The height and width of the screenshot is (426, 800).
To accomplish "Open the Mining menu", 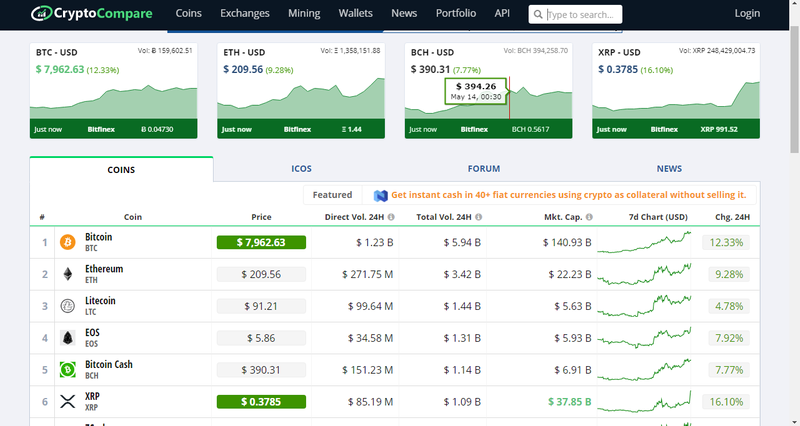I will (304, 13).
